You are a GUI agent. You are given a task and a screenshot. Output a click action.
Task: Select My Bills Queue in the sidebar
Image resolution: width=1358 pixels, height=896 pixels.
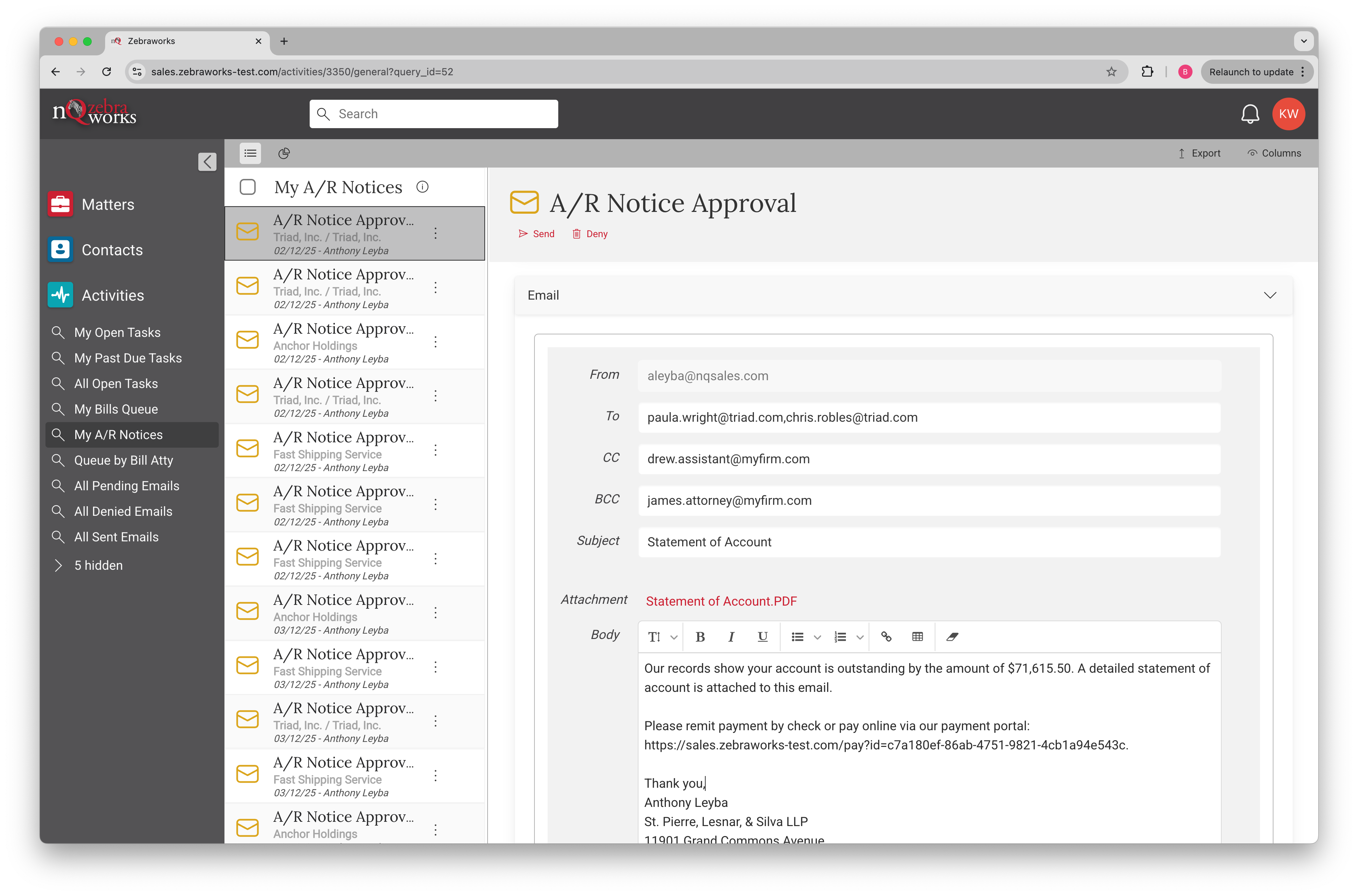point(116,409)
